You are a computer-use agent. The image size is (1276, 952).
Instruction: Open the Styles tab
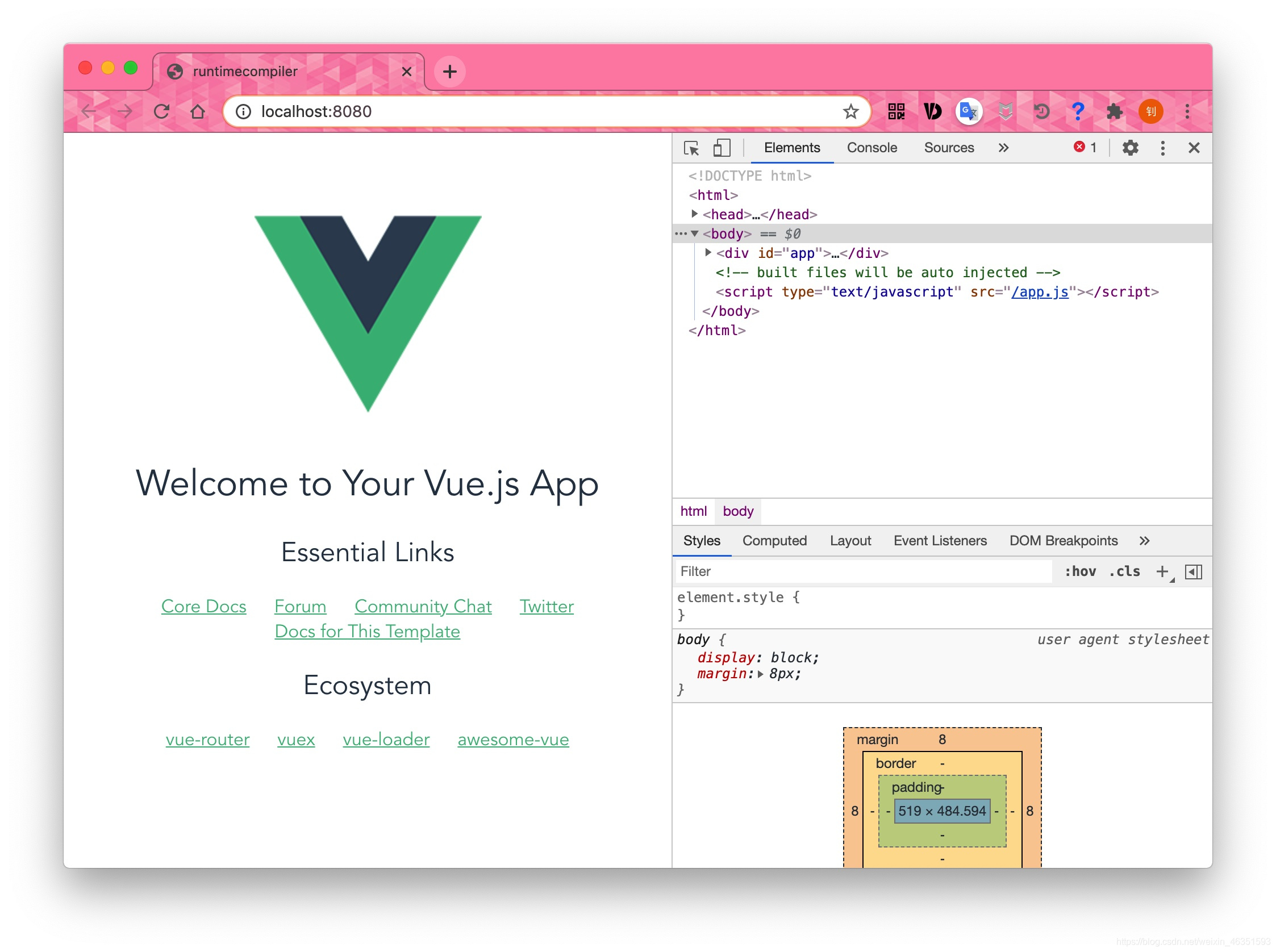(702, 541)
